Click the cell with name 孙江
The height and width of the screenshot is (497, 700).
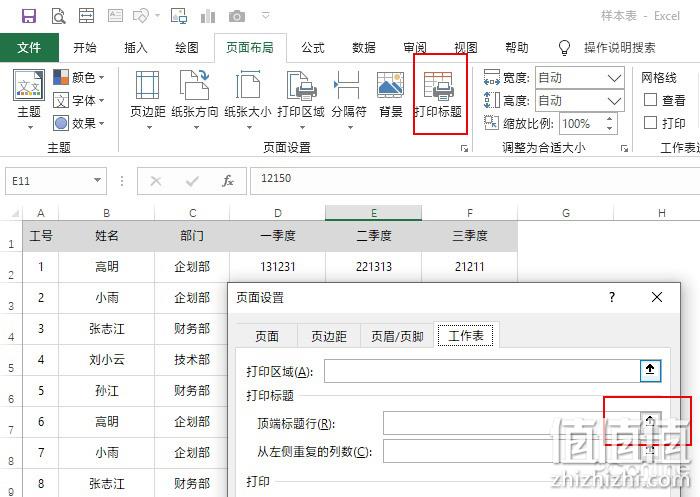(107, 391)
